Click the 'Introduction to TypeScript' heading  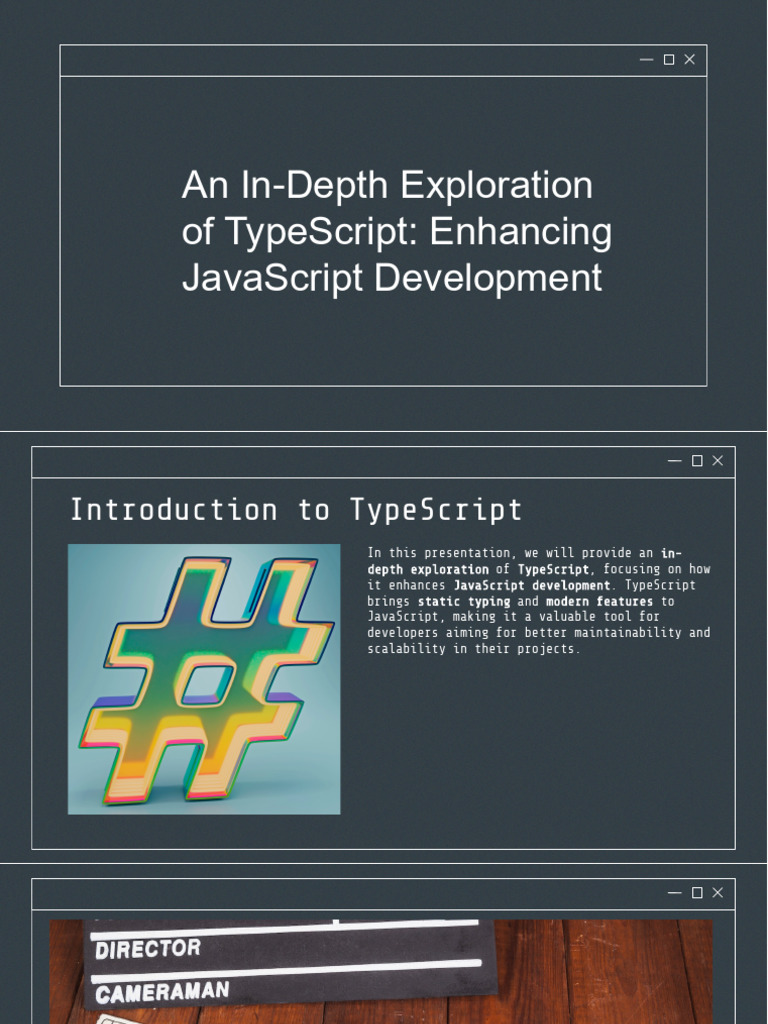[296, 510]
